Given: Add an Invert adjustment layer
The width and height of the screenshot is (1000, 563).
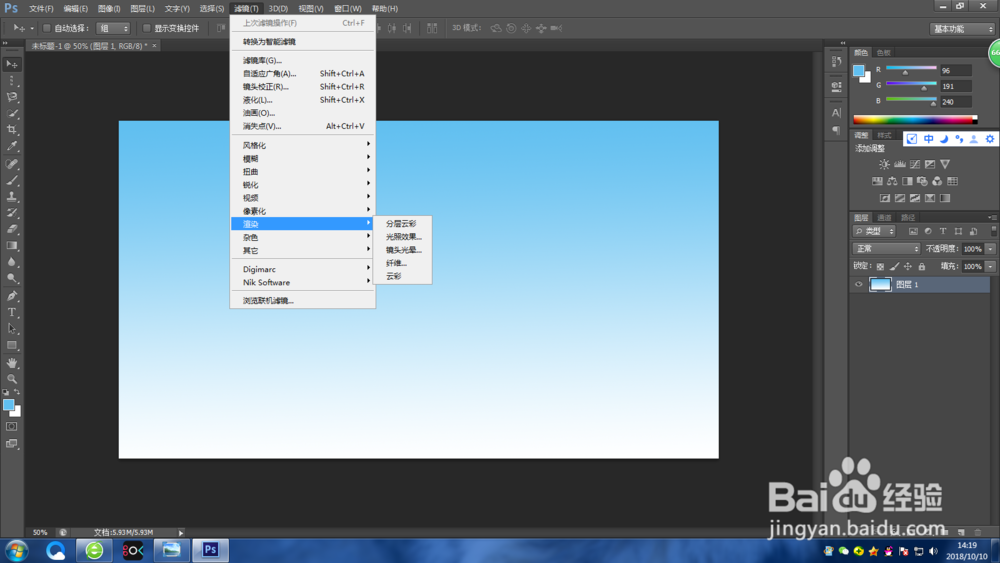Looking at the screenshot, I should click(x=885, y=198).
